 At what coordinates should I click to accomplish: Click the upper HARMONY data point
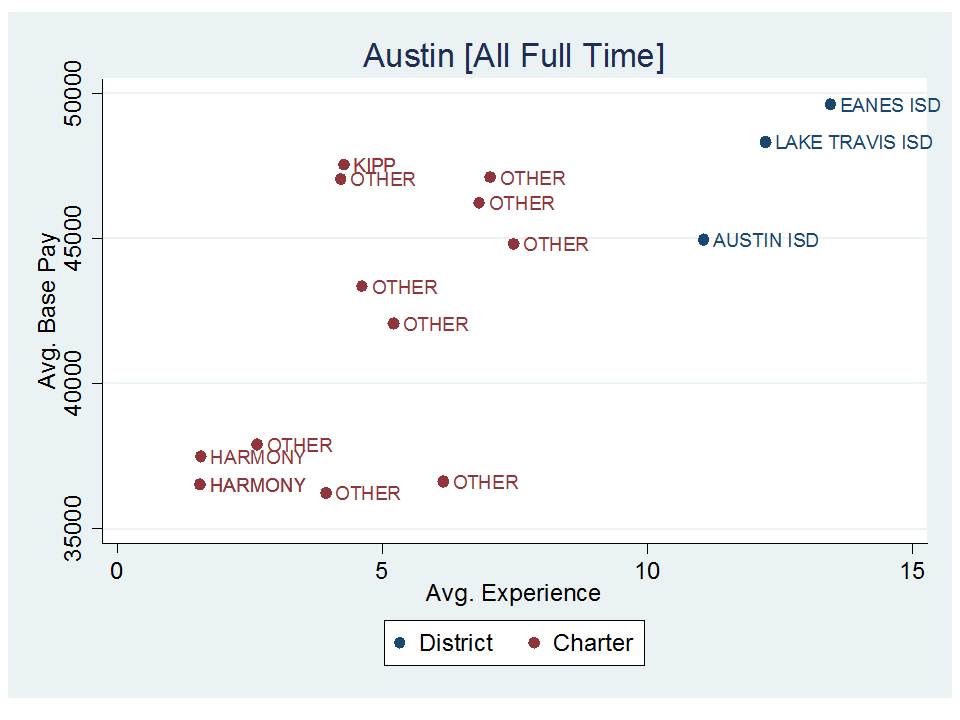(x=200, y=456)
